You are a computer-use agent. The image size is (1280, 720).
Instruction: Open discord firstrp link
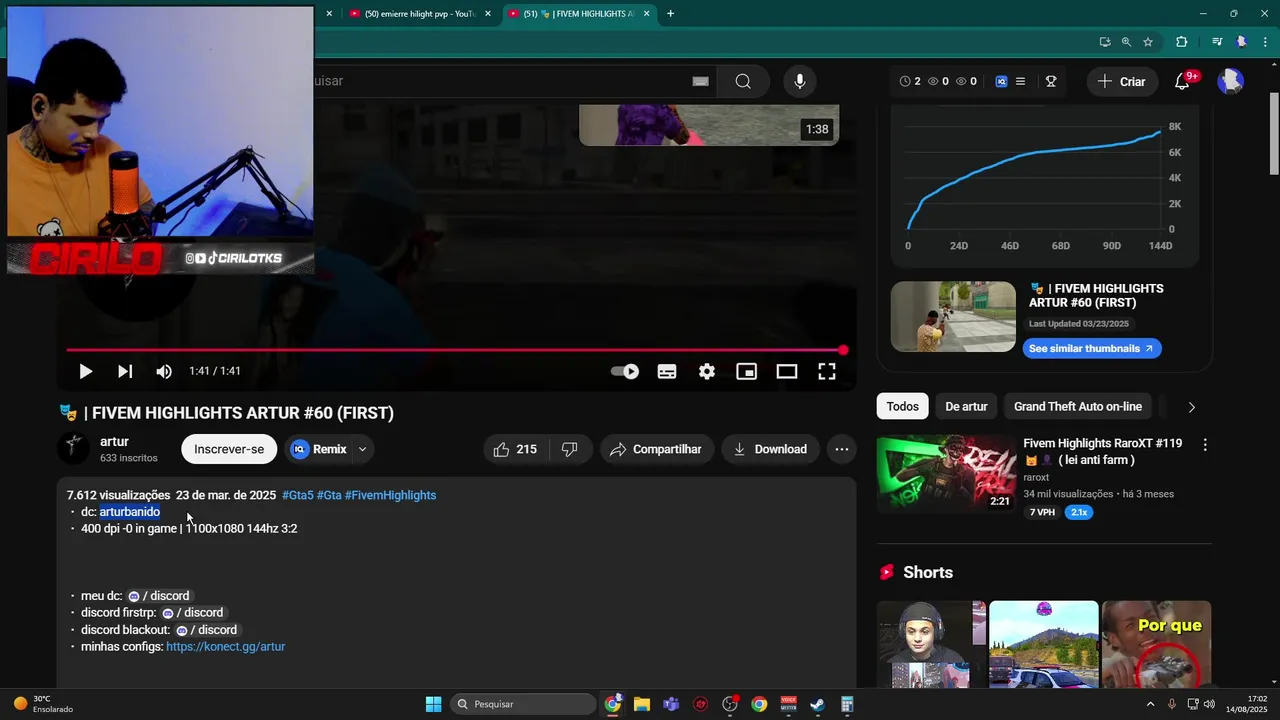coord(192,613)
